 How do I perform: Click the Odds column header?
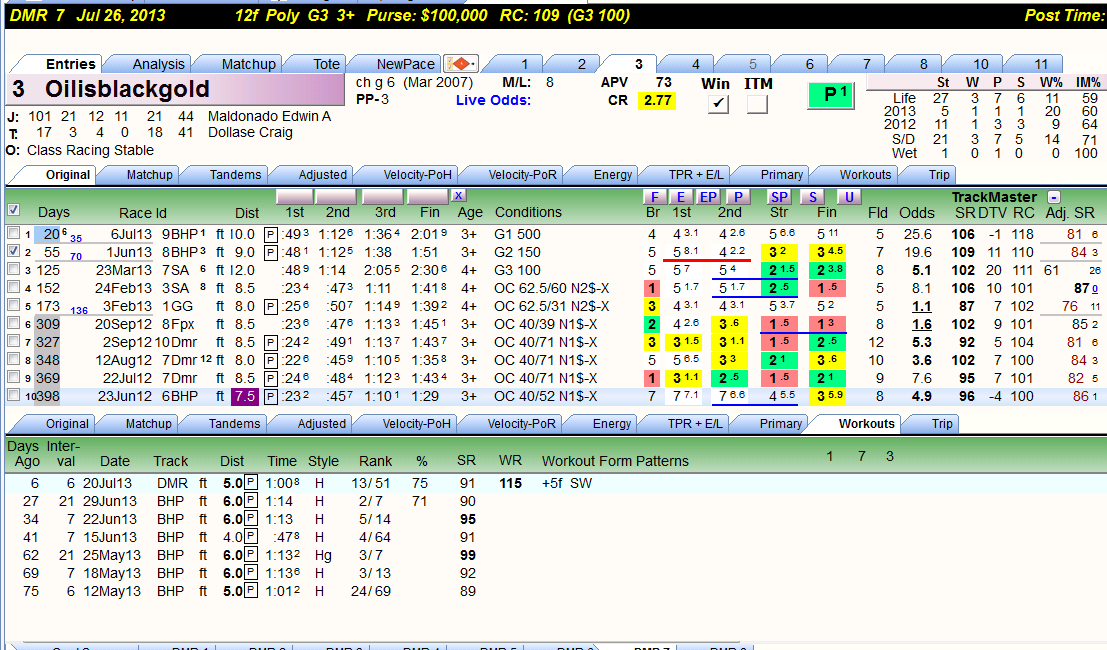tap(916, 212)
